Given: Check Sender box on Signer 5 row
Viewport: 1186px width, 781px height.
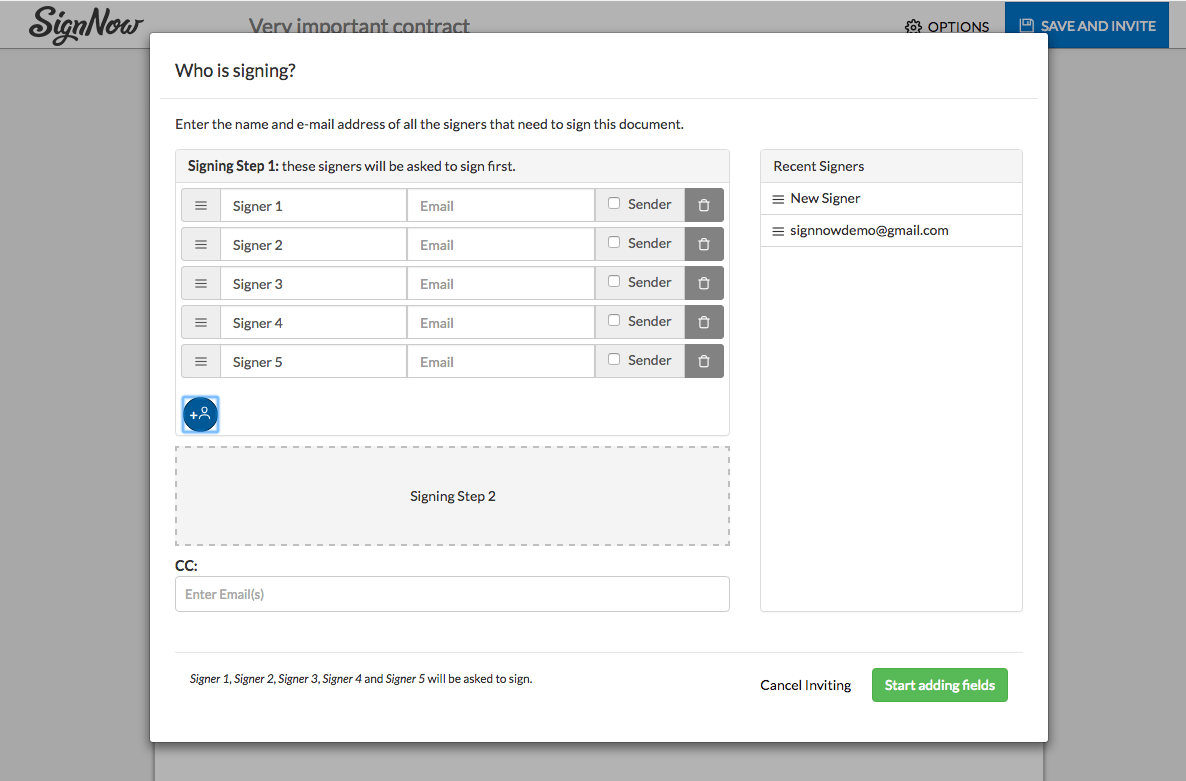Looking at the screenshot, I should pyautogui.click(x=614, y=359).
